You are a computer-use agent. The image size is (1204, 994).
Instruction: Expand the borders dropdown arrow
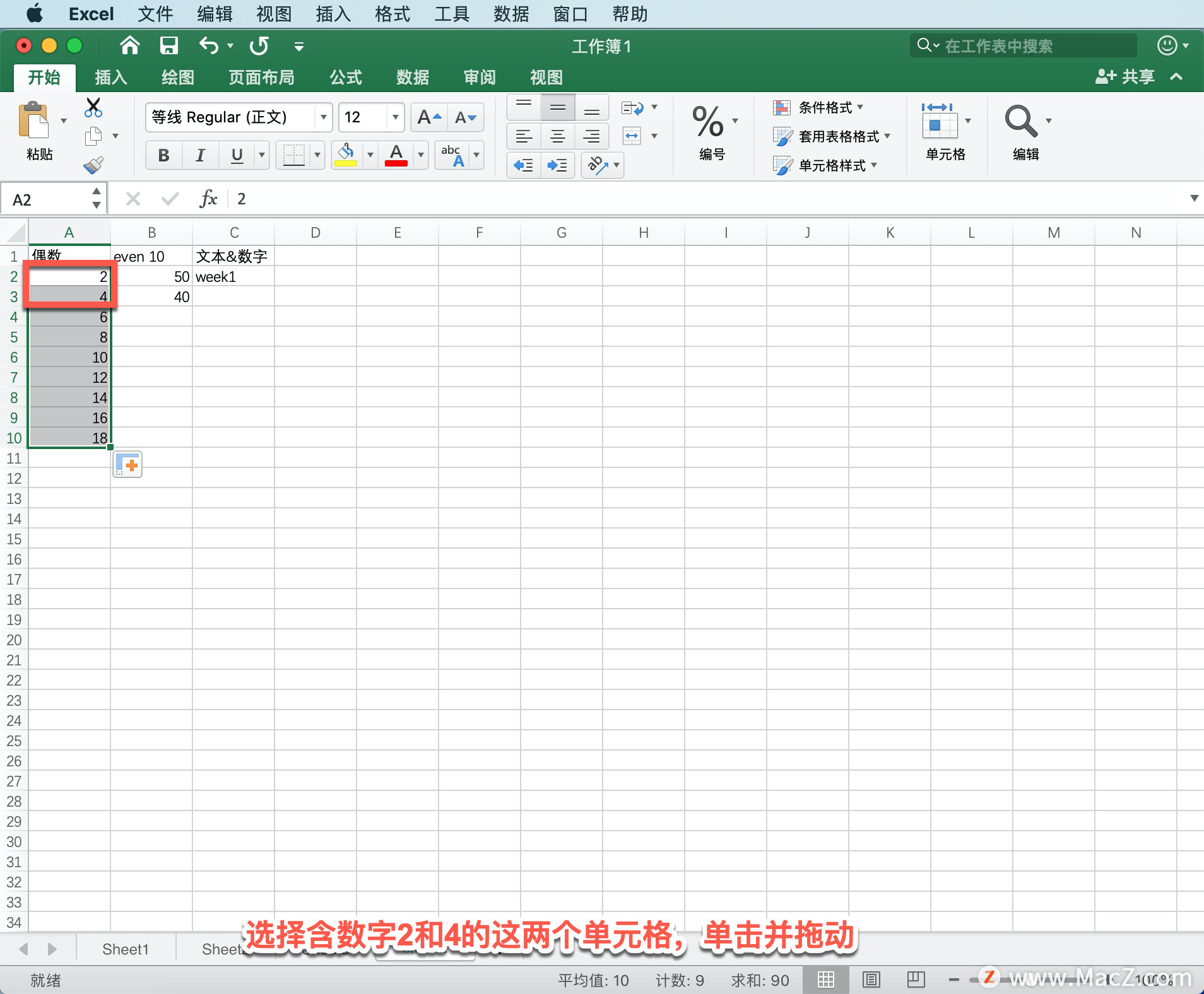[317, 155]
